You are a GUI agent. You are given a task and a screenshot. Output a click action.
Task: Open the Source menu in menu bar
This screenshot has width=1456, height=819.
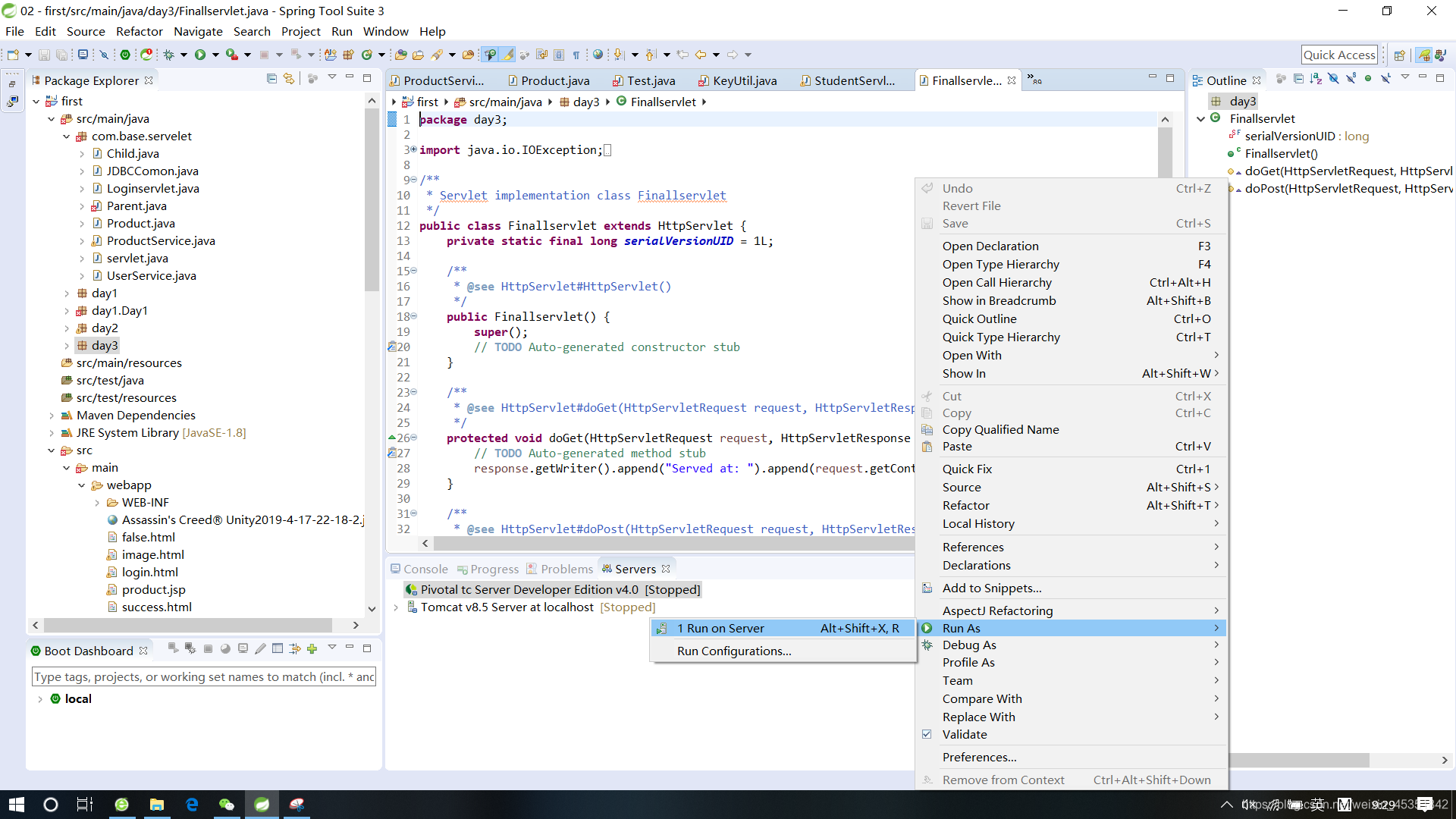point(86,31)
